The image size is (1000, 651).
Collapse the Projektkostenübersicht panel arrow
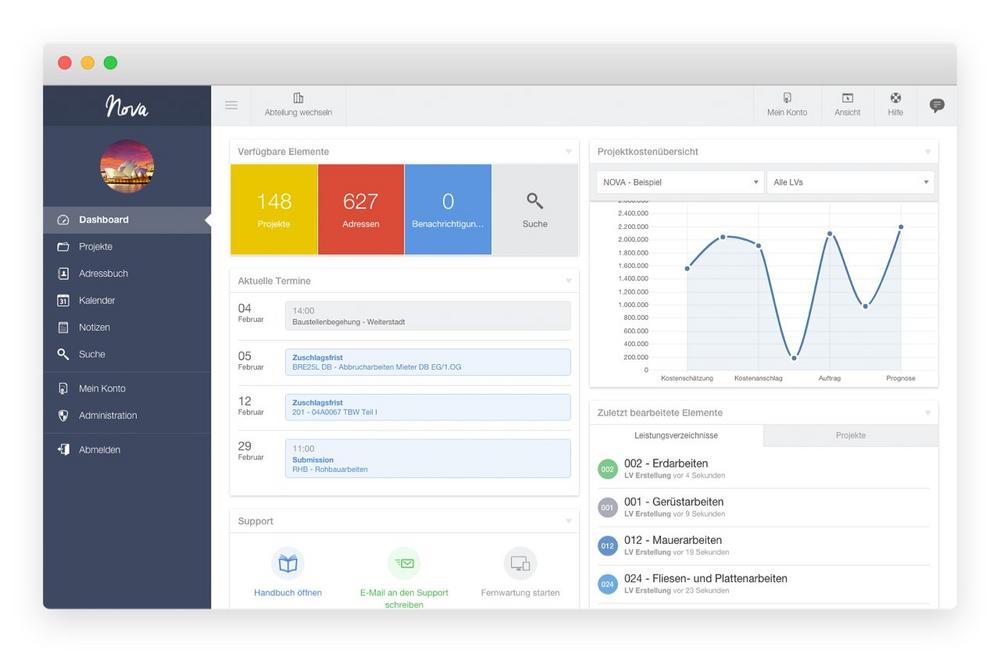928,152
